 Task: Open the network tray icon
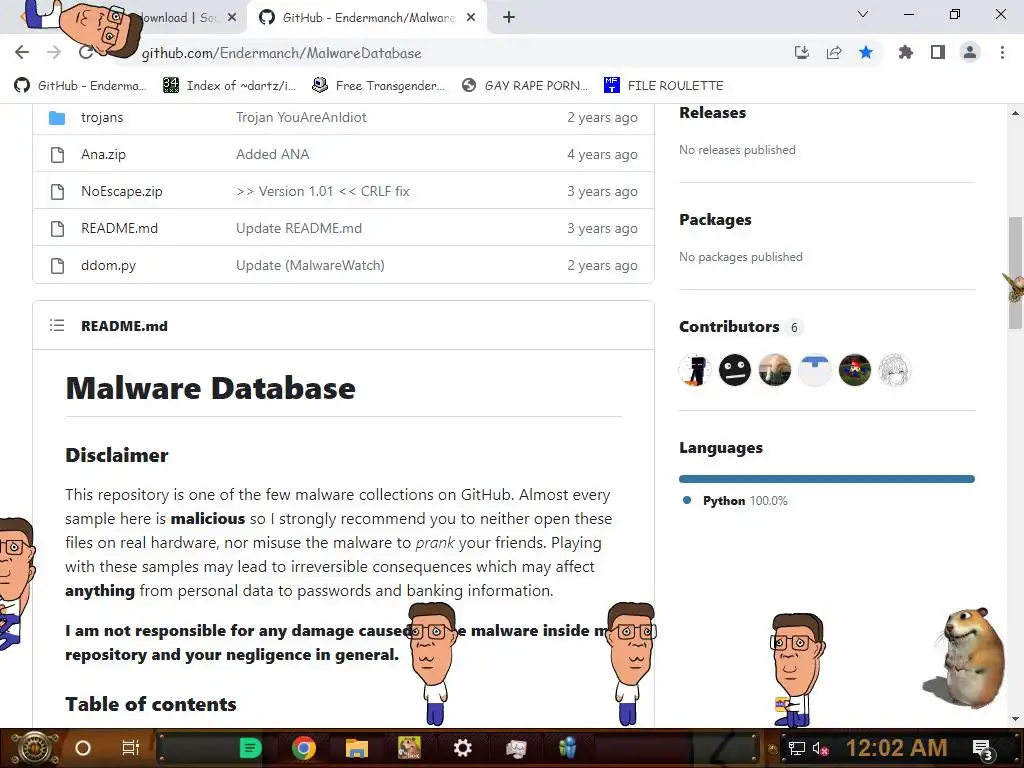point(796,748)
